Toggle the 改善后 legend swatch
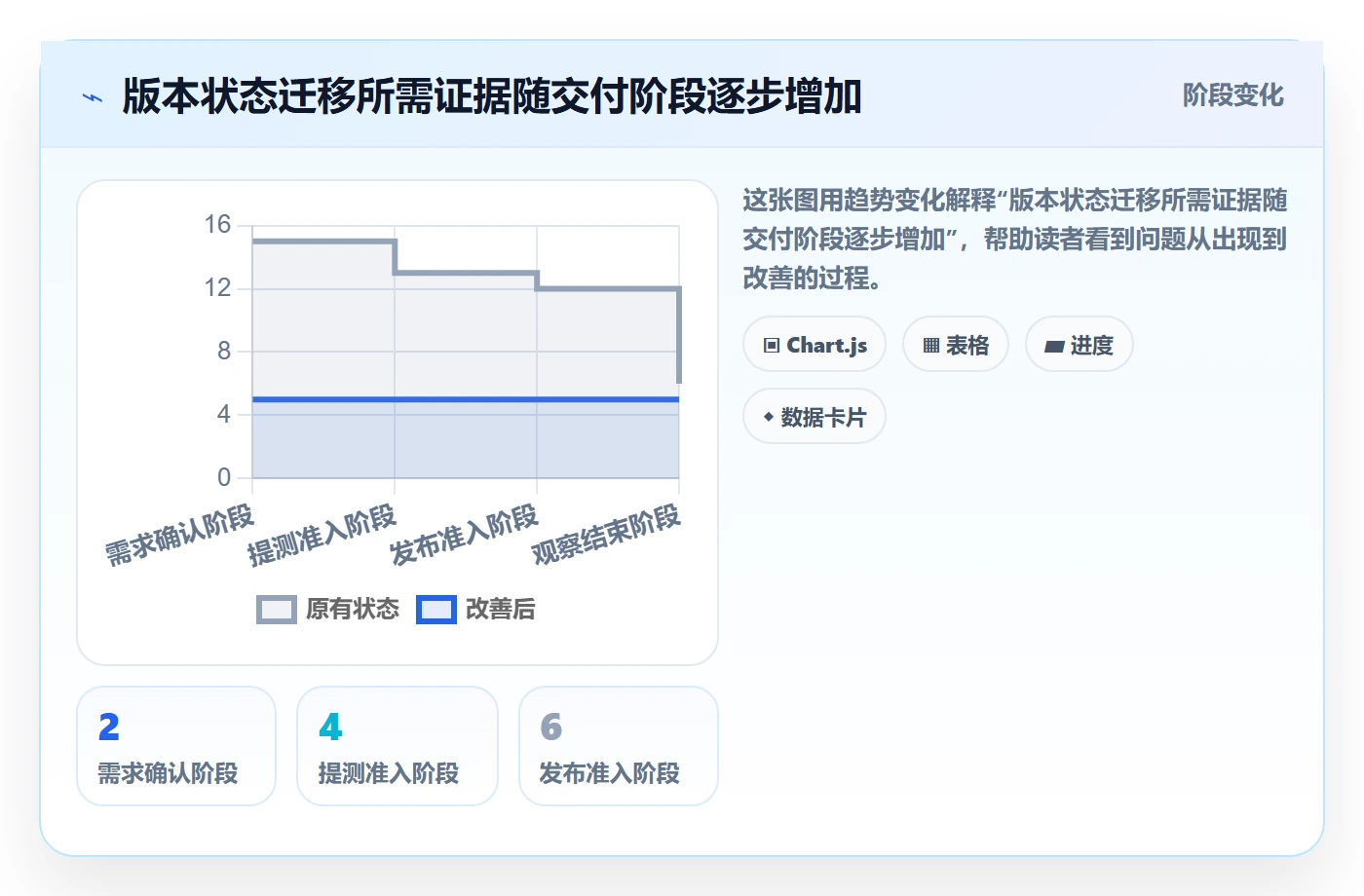The image size is (1364, 896). tap(436, 610)
